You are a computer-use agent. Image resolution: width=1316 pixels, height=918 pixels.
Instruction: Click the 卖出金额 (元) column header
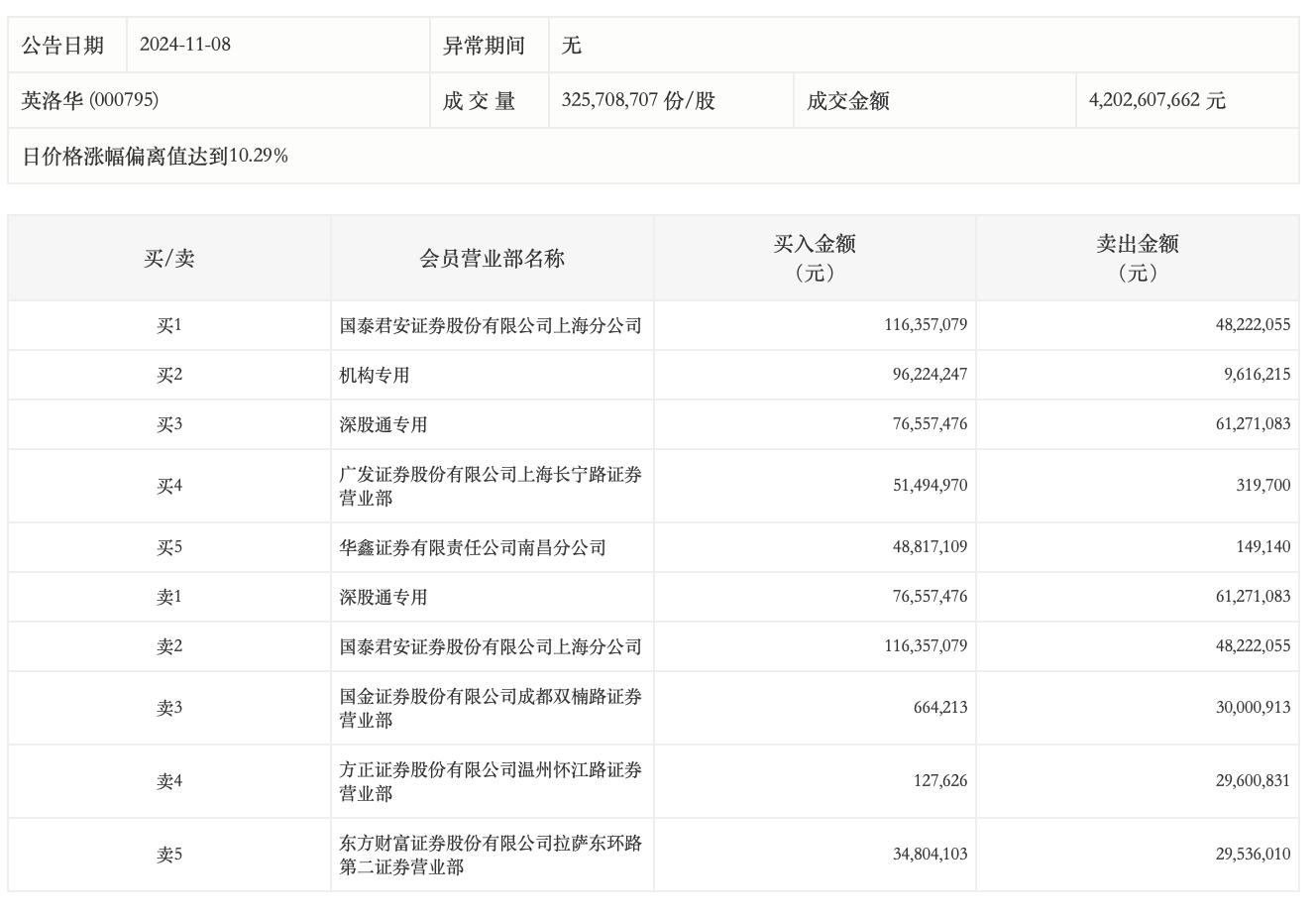point(1137,258)
